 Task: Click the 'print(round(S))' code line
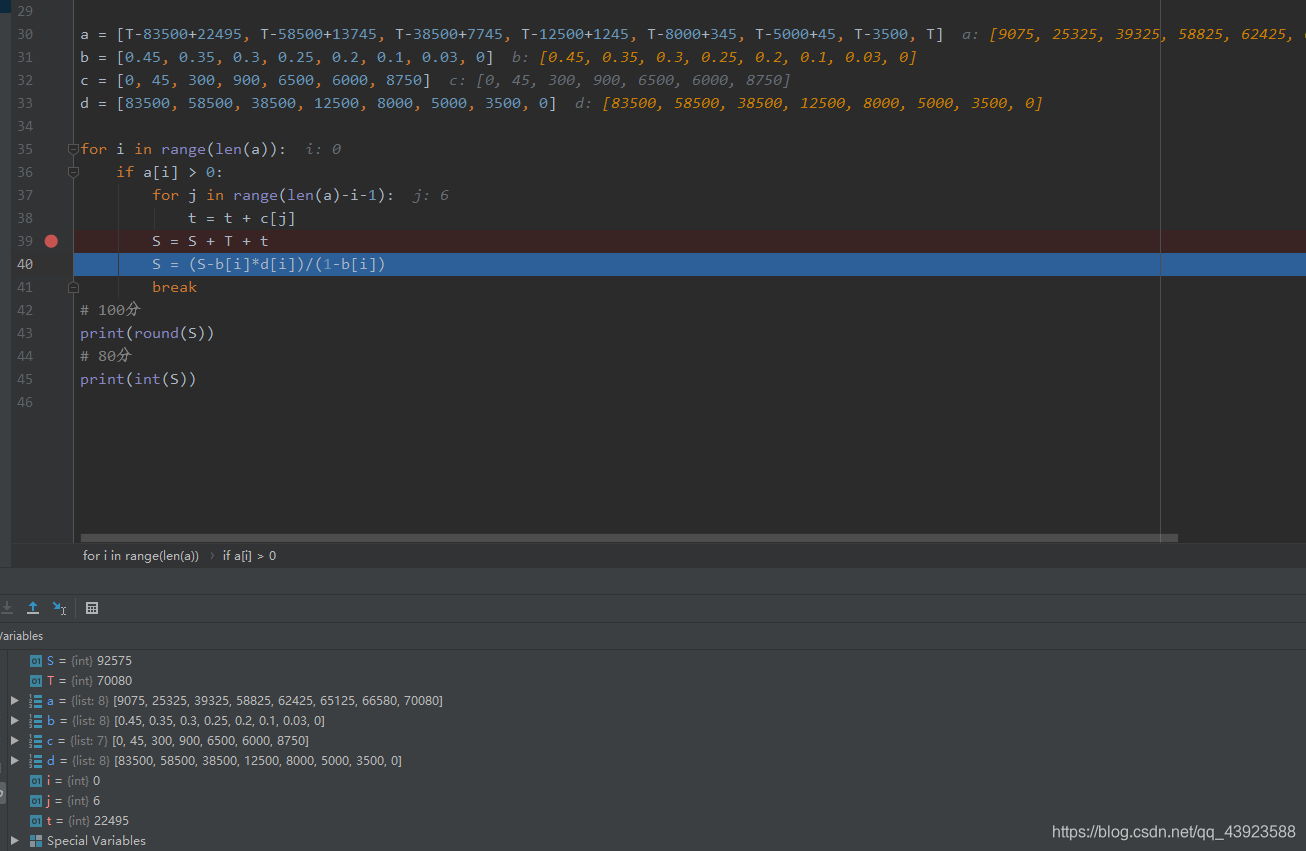(x=147, y=333)
